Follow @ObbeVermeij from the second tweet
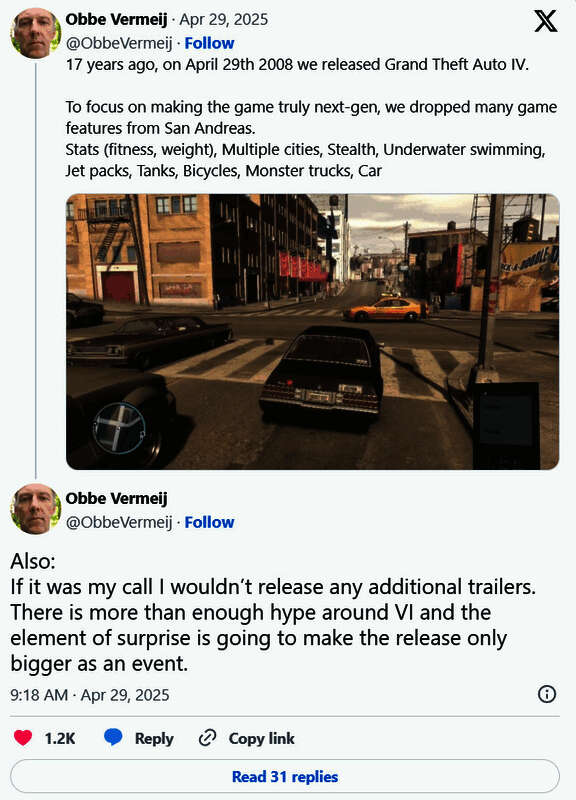Image resolution: width=576 pixels, height=800 pixels. coord(209,522)
